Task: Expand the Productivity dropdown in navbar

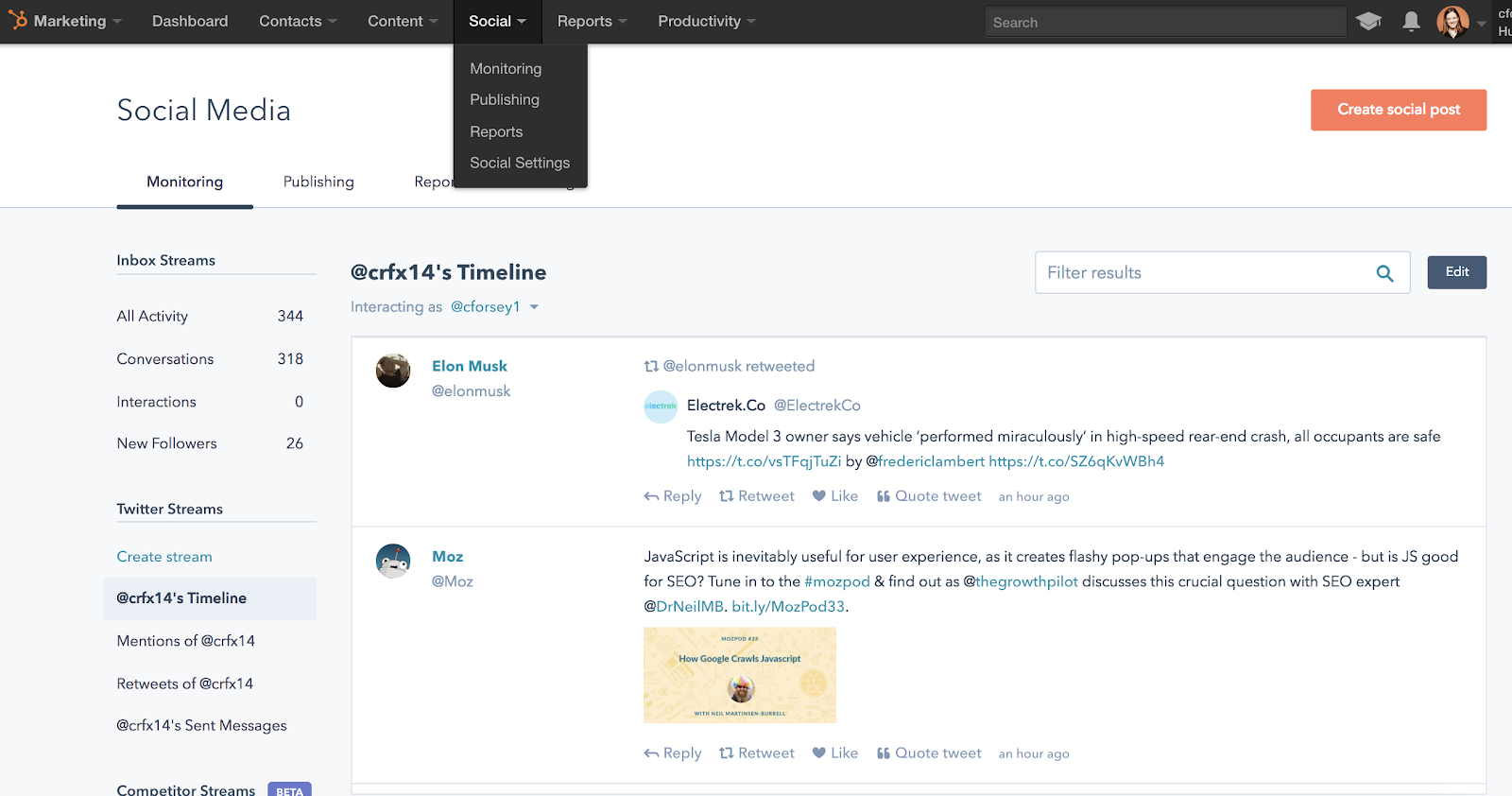Action: click(707, 21)
